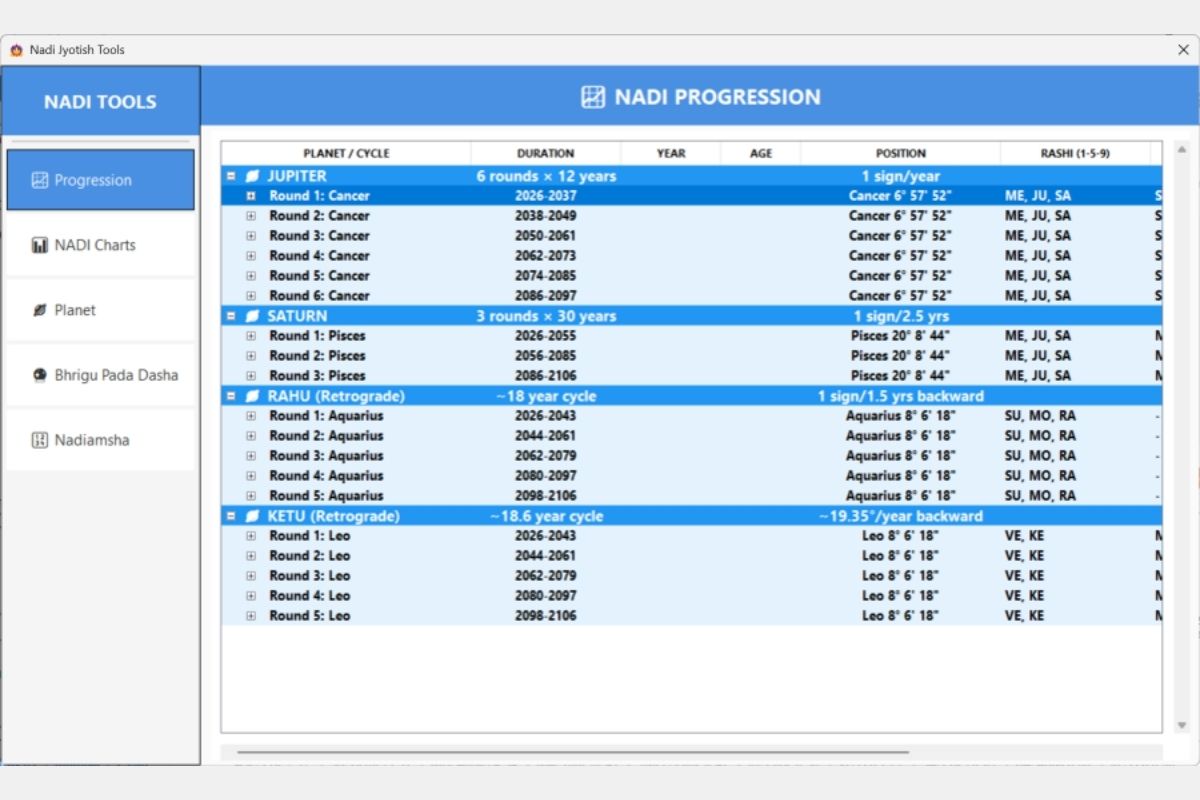Click the Planet icon in sidebar
The width and height of the screenshot is (1200, 800).
pos(40,310)
